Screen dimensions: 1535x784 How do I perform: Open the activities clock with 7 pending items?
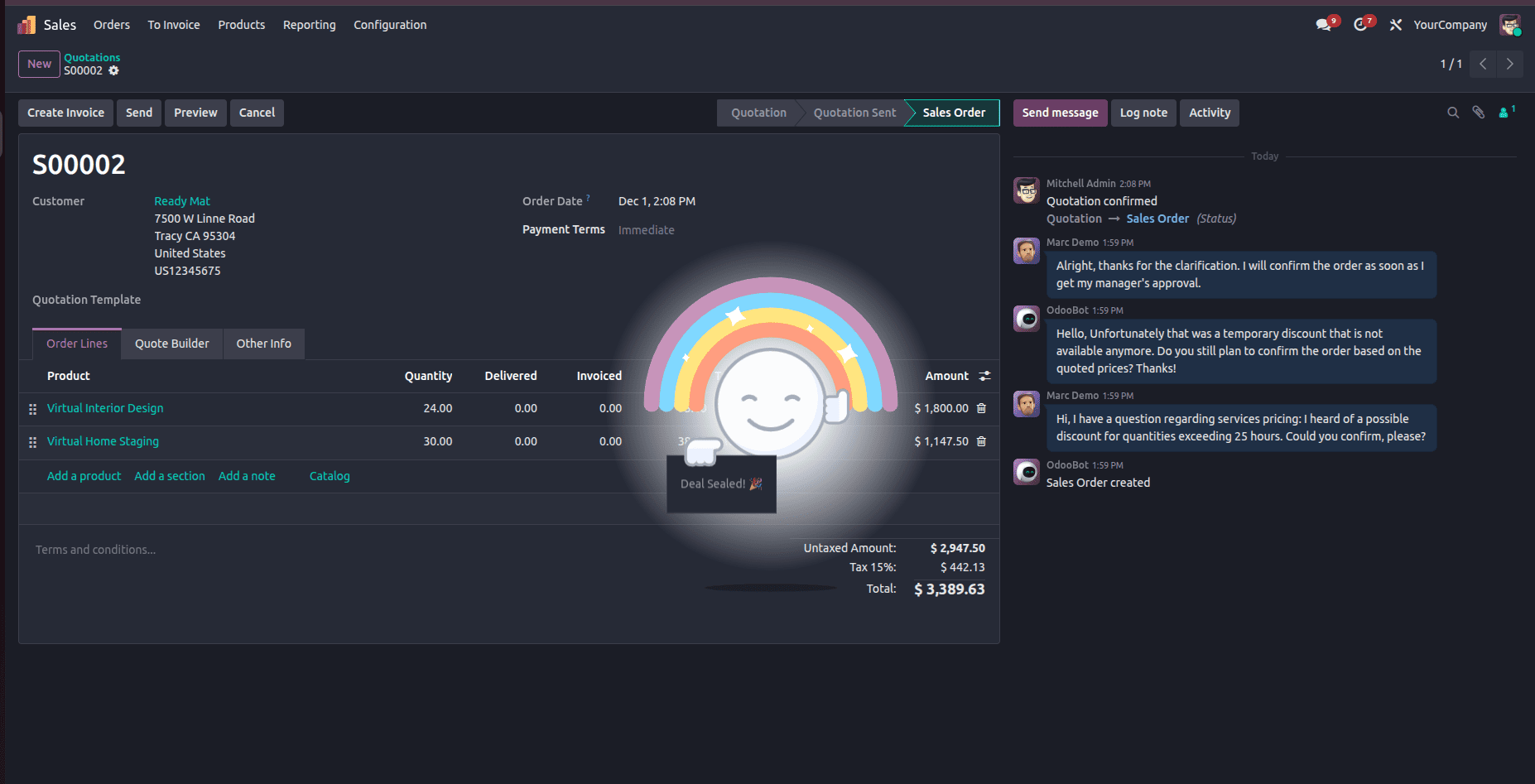click(1360, 23)
